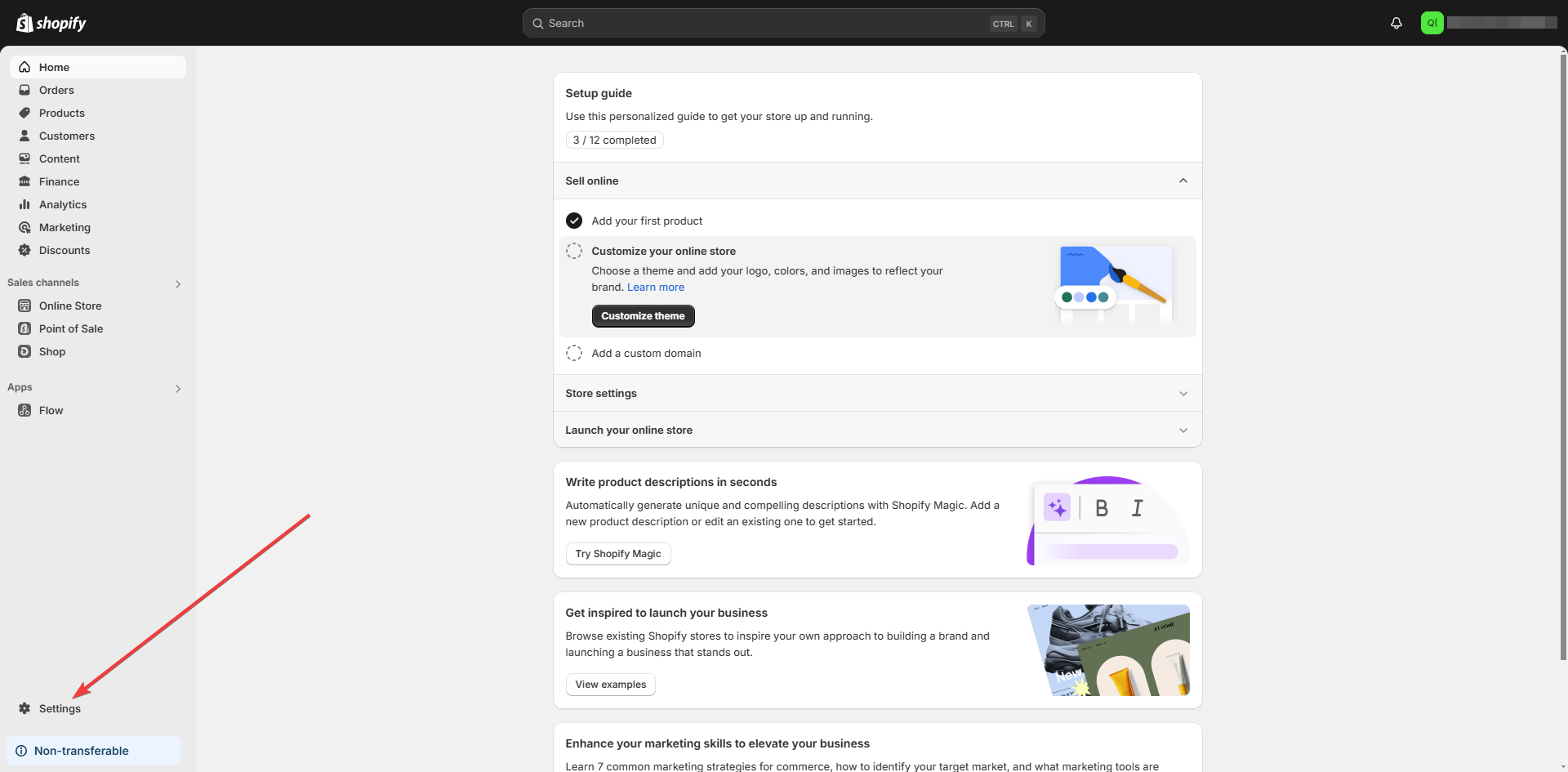Uncheck 'Add your first product' completed step
1568x772 pixels.
pos(574,220)
